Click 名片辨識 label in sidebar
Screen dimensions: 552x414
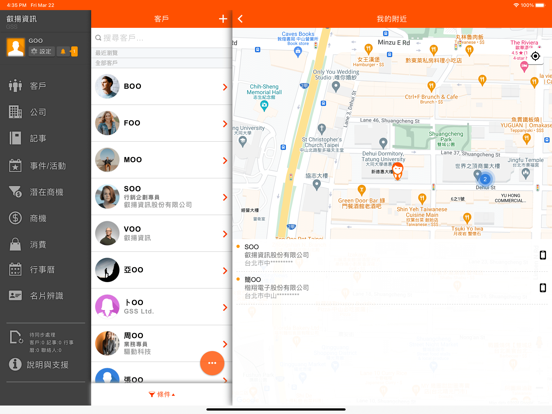(46, 296)
